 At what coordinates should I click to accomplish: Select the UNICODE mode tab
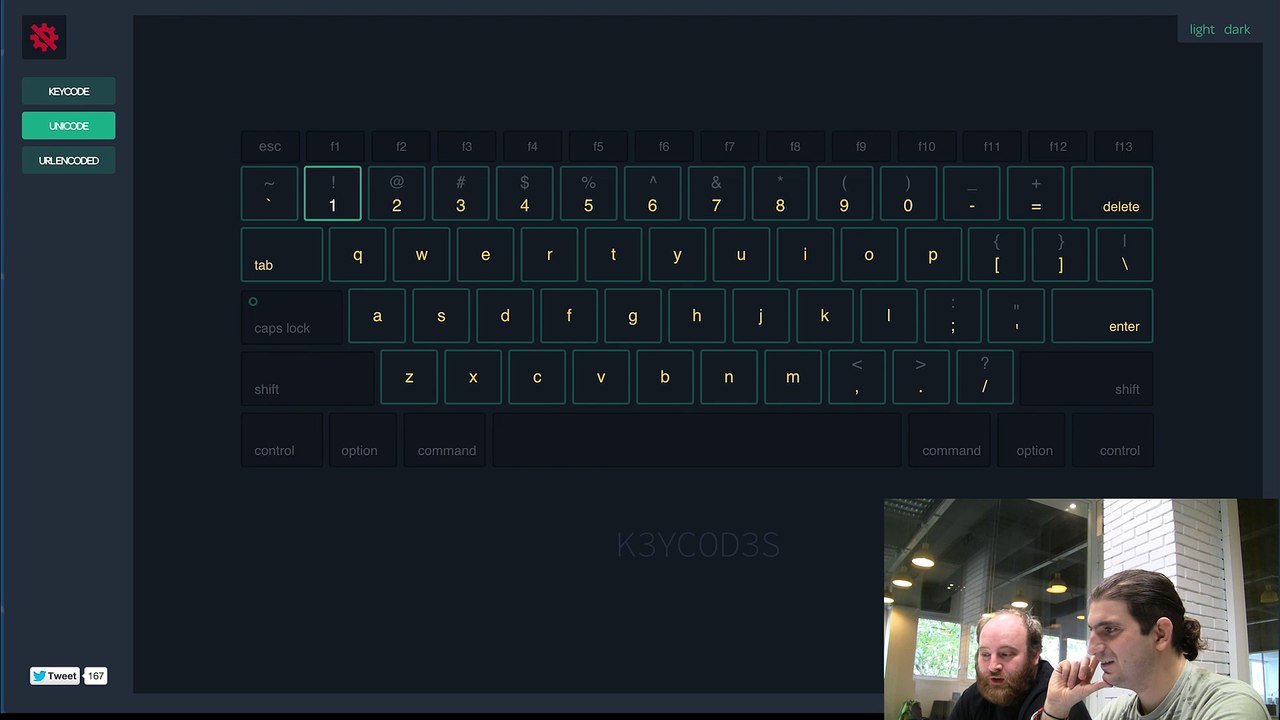coord(69,126)
